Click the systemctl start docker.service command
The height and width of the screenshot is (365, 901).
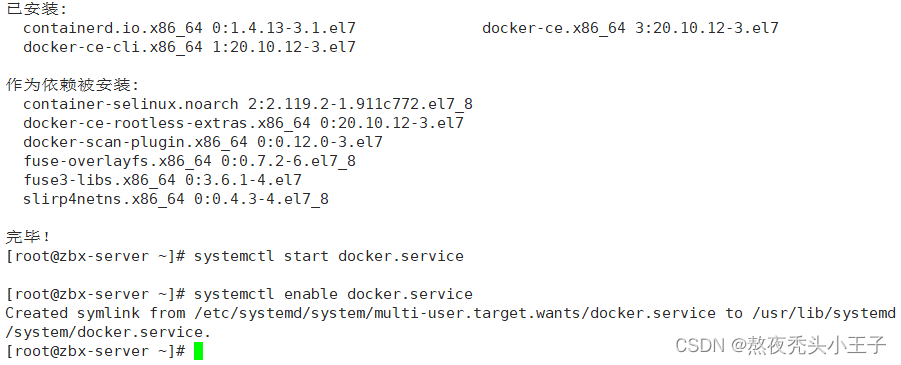329,256
